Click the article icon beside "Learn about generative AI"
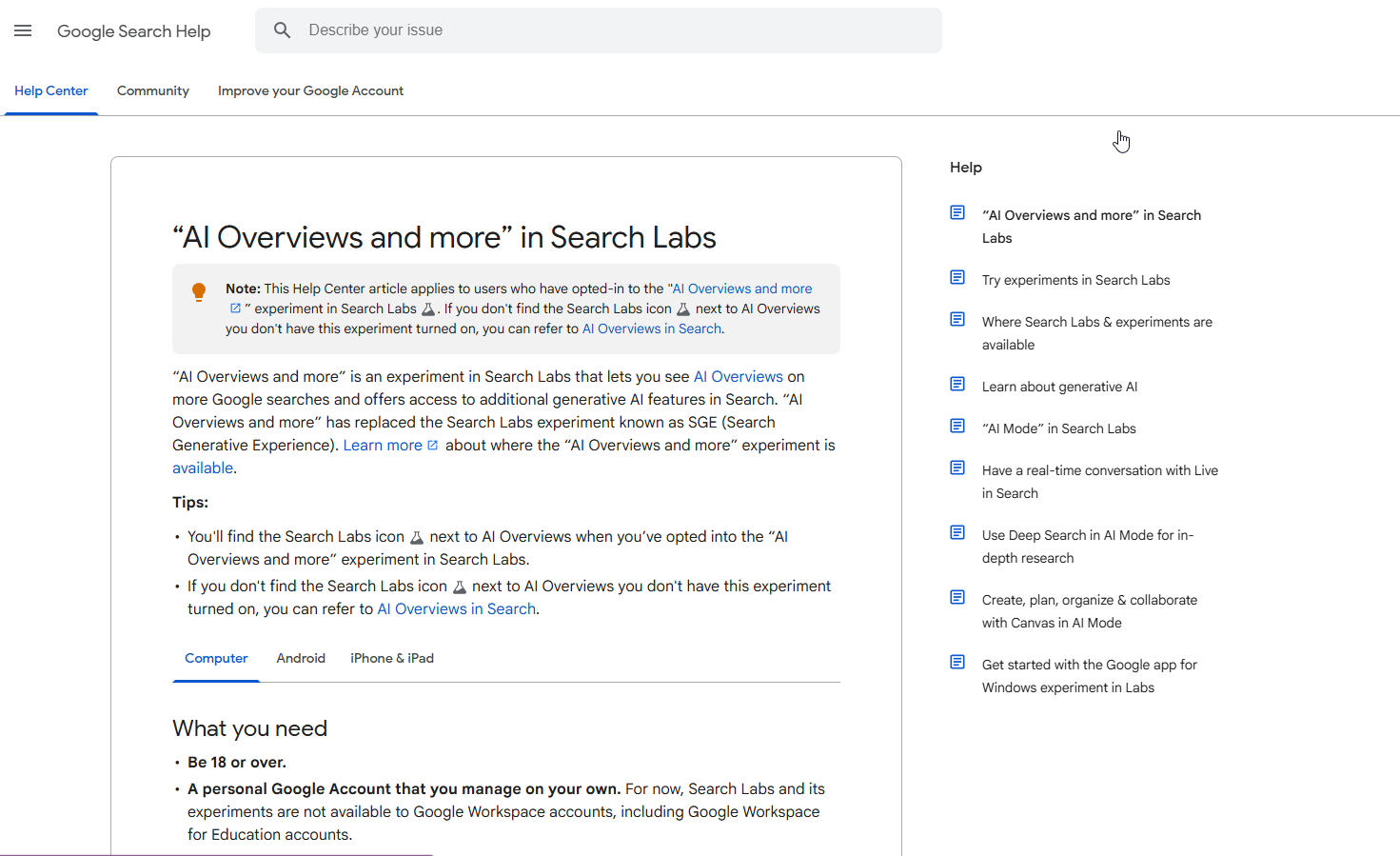This screenshot has width=1400, height=856. [x=957, y=384]
